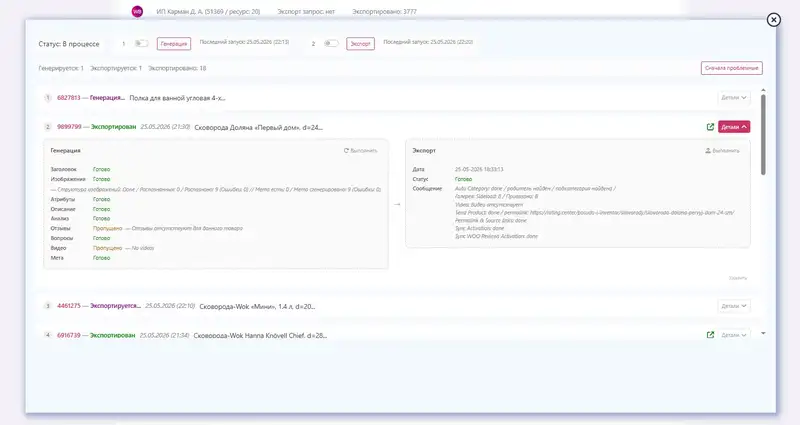
Task: Click the 'Готово' value beside Статус in Экспорт
Action: click(x=463, y=179)
